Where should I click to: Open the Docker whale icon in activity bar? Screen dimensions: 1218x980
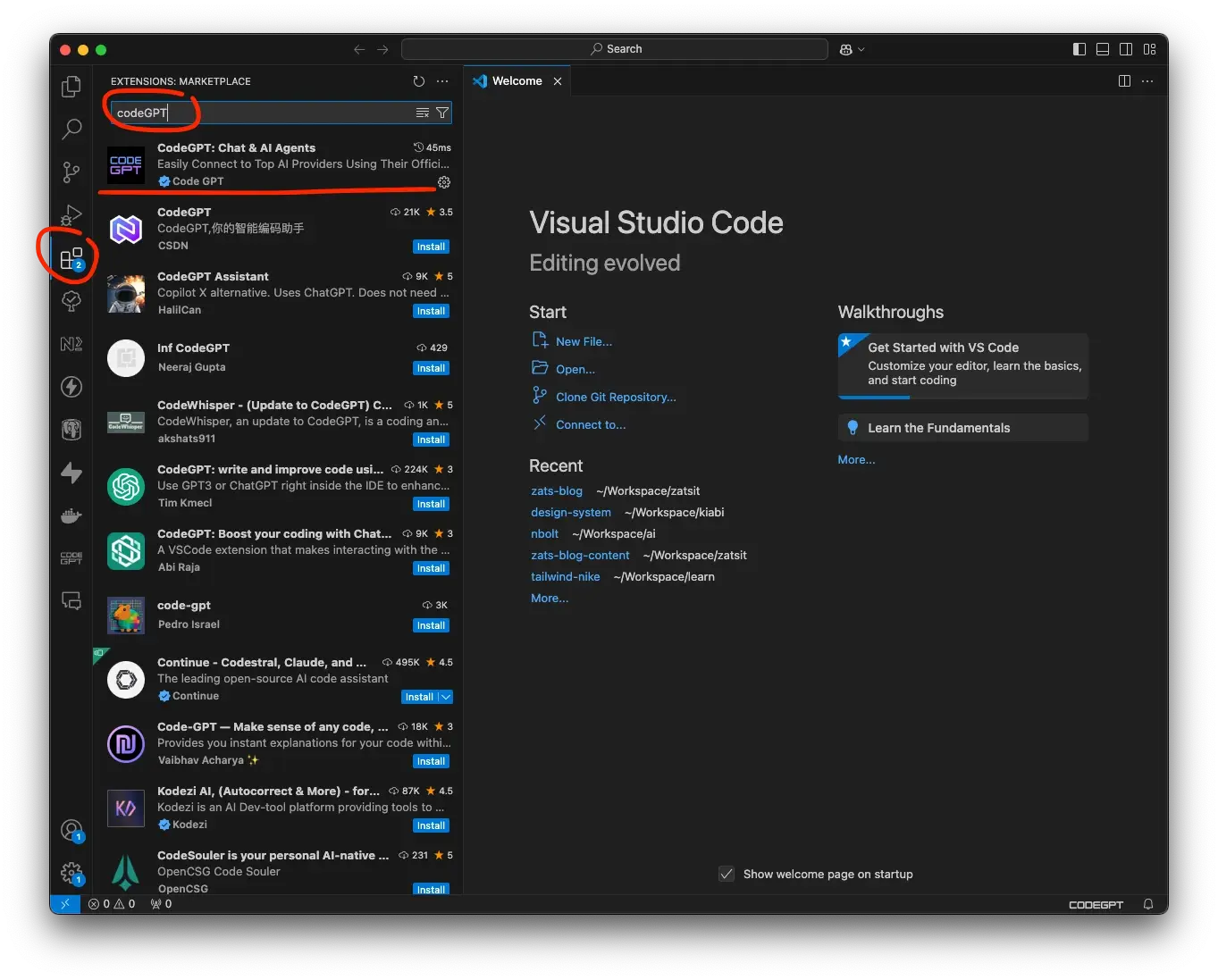[x=71, y=515]
